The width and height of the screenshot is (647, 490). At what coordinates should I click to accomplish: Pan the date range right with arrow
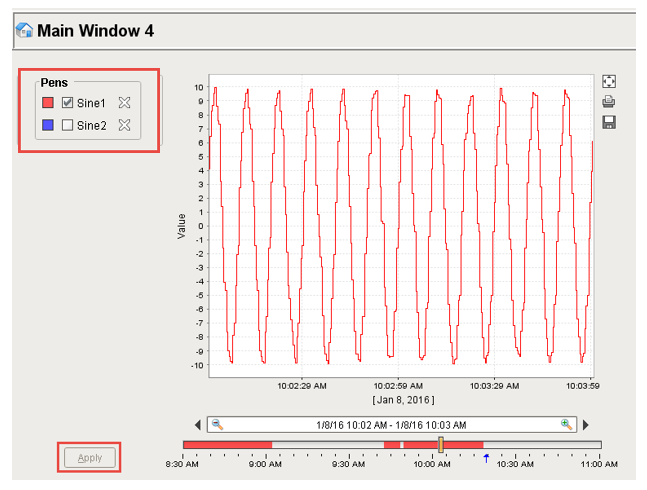586,425
